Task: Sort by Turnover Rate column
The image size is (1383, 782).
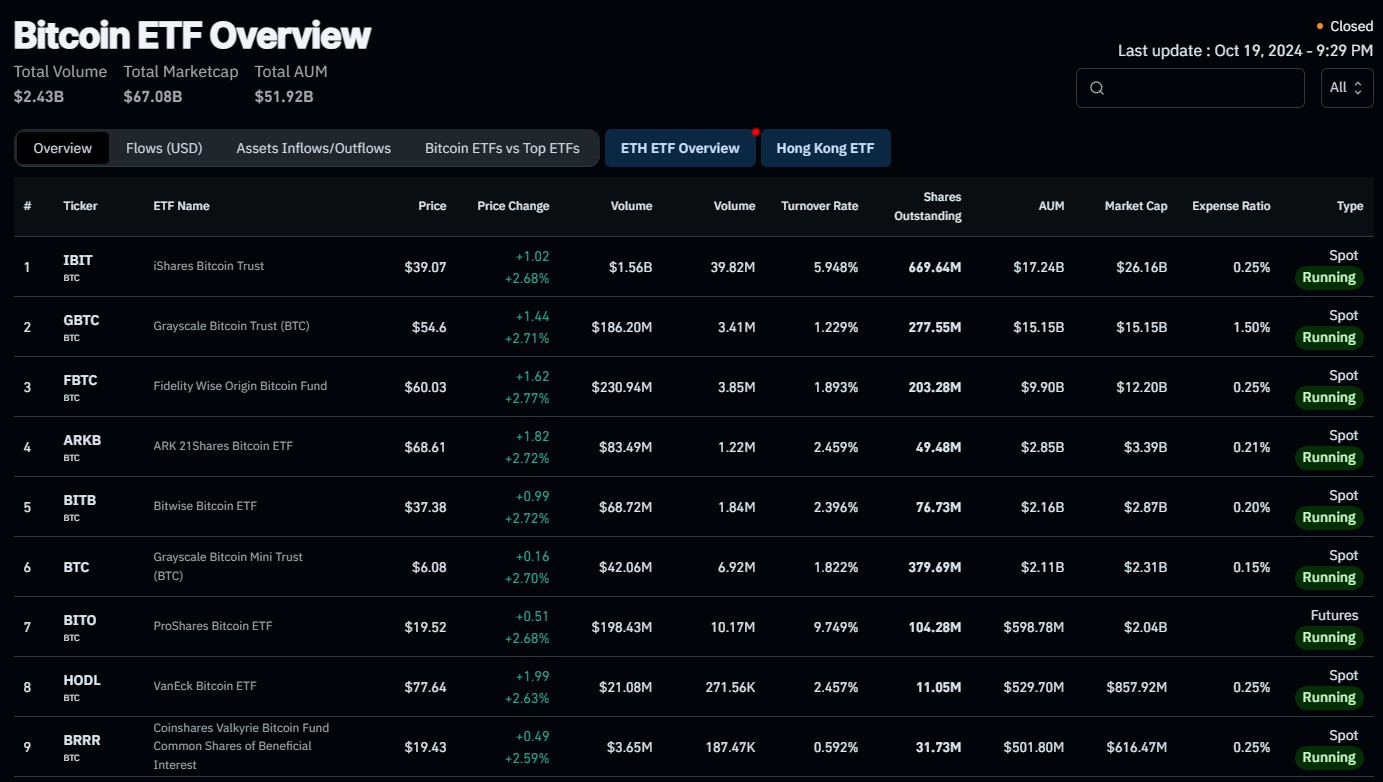Action: (819, 206)
